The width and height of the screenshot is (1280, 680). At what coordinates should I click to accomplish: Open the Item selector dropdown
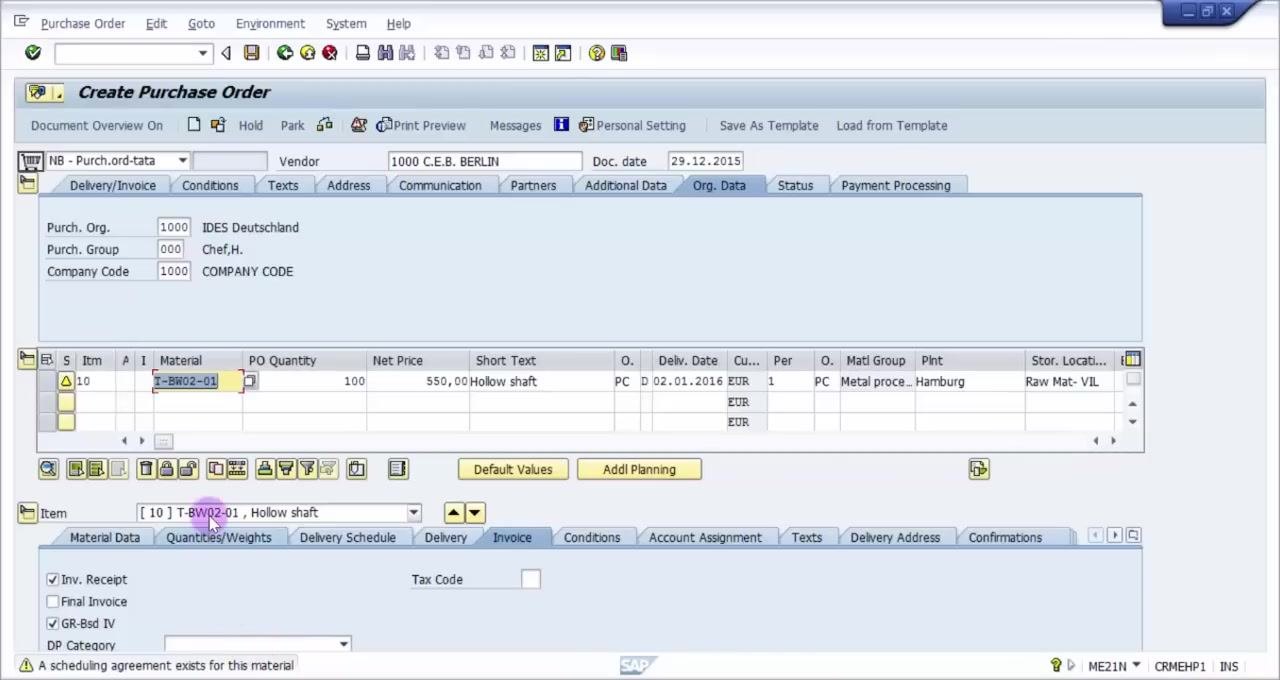413,513
